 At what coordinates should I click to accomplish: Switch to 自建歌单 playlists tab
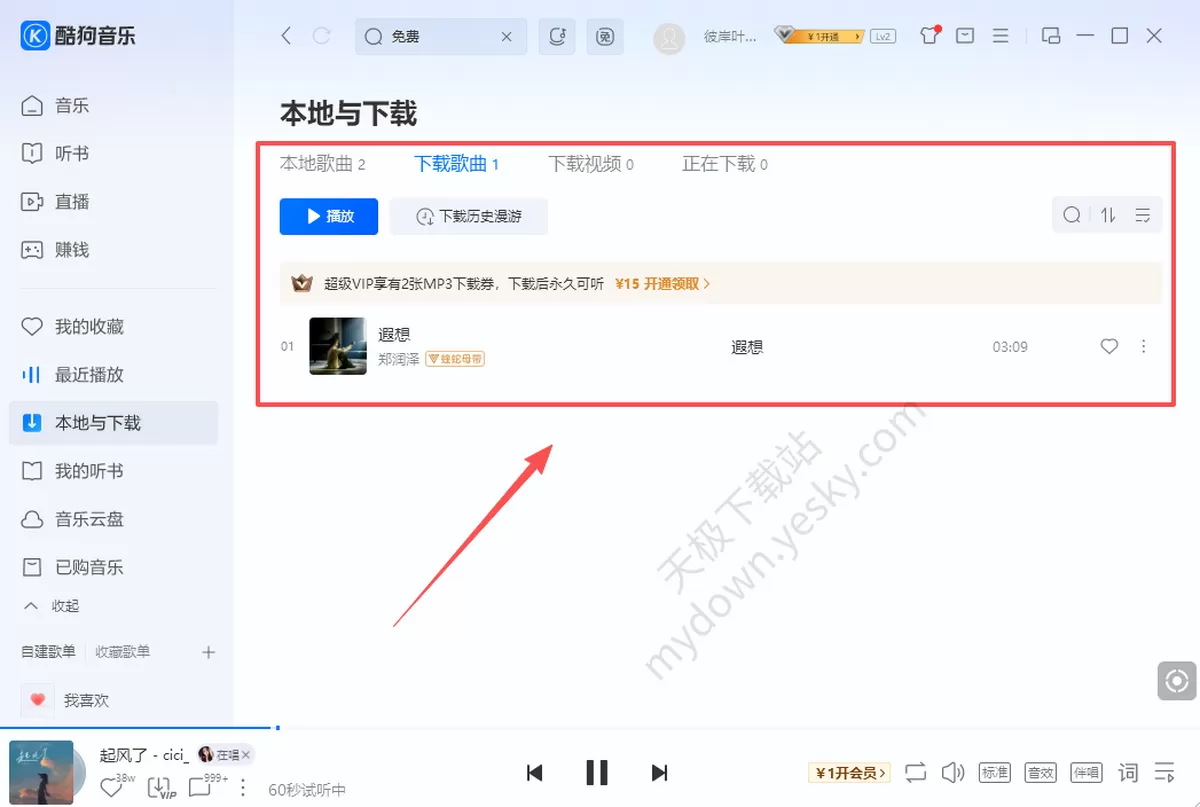(48, 652)
